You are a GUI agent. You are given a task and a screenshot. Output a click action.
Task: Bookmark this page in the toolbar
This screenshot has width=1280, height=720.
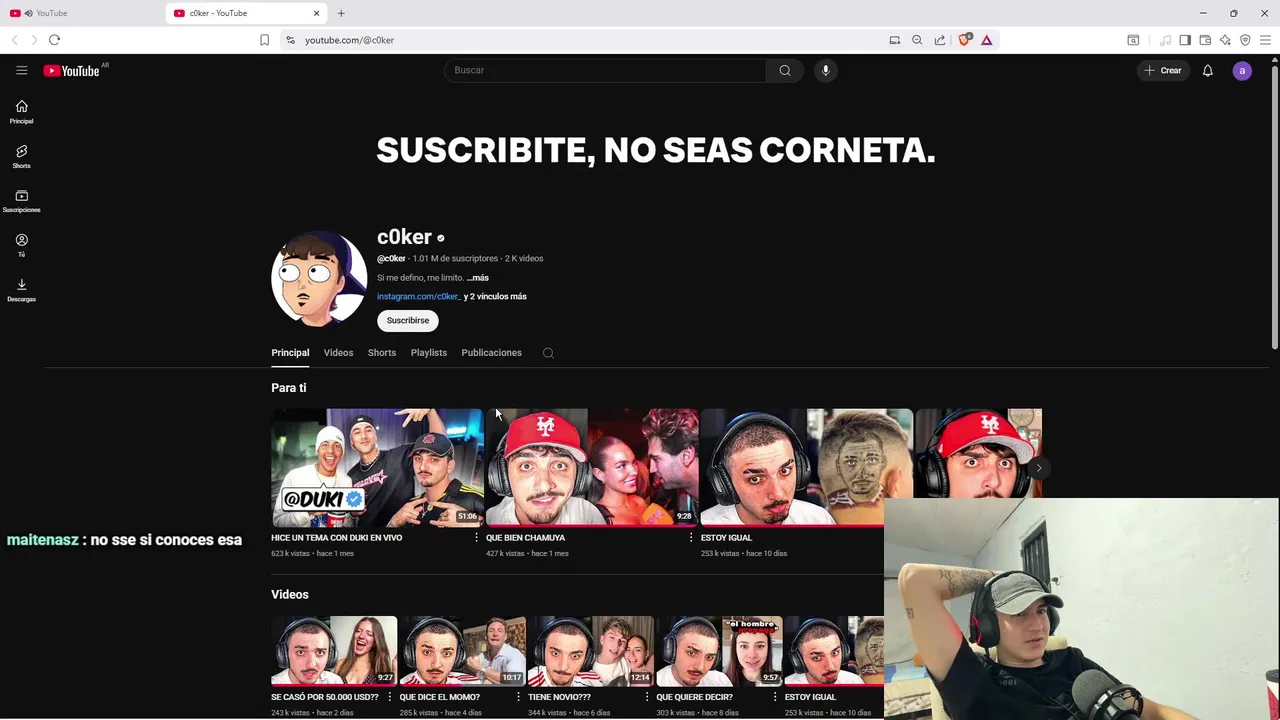coord(264,40)
